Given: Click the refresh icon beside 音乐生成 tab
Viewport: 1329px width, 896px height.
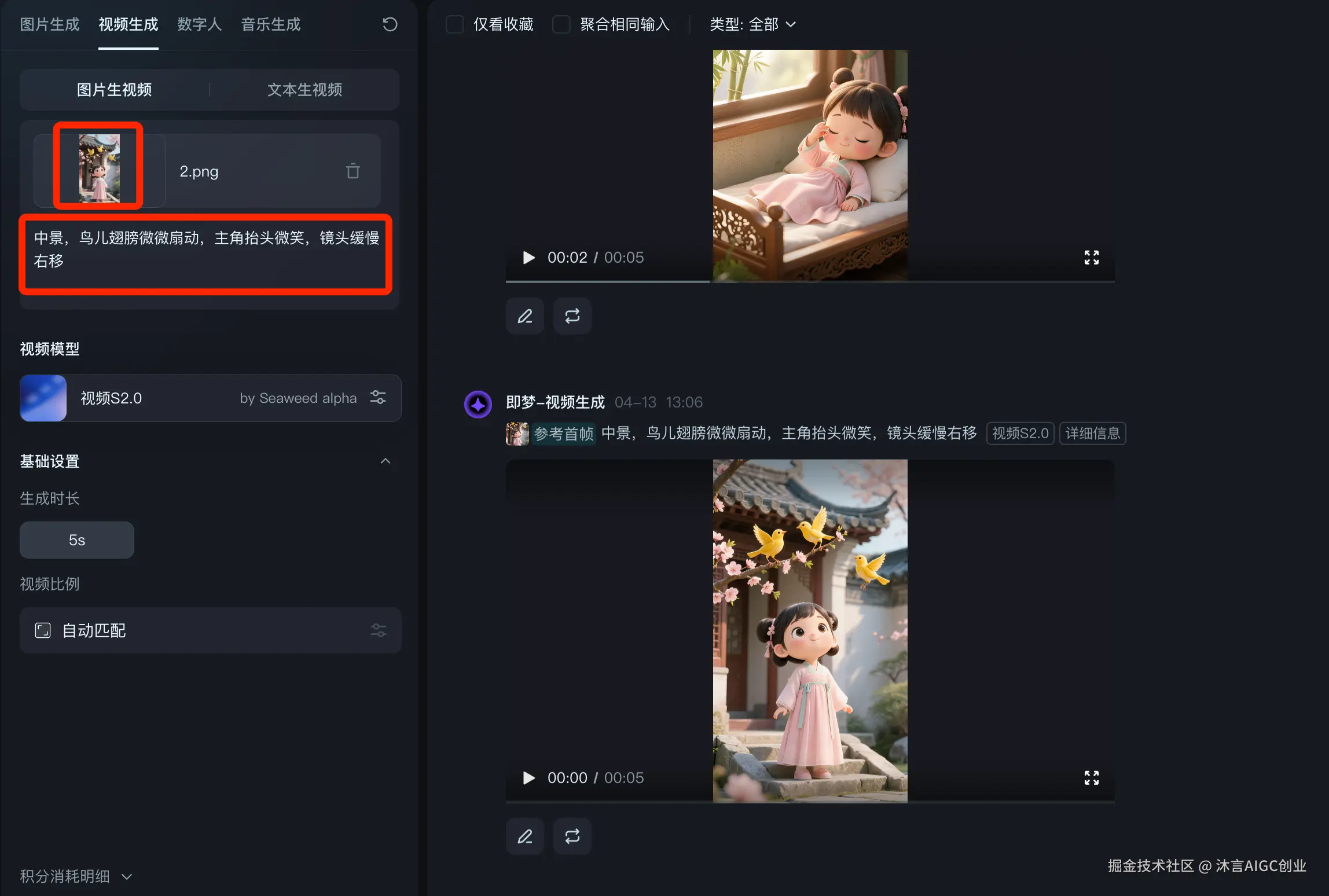Looking at the screenshot, I should [390, 24].
